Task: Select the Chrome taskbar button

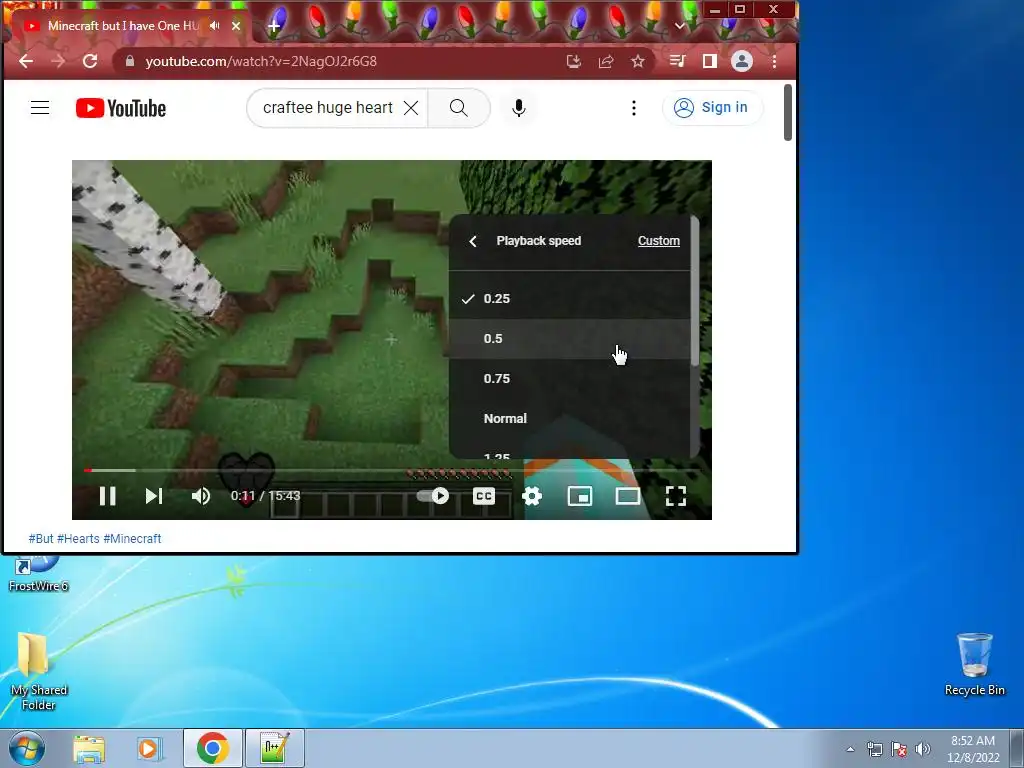Action: (213, 748)
